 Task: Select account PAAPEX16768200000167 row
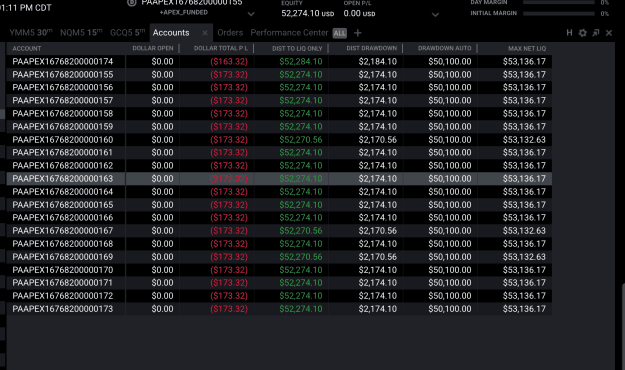pos(279,230)
